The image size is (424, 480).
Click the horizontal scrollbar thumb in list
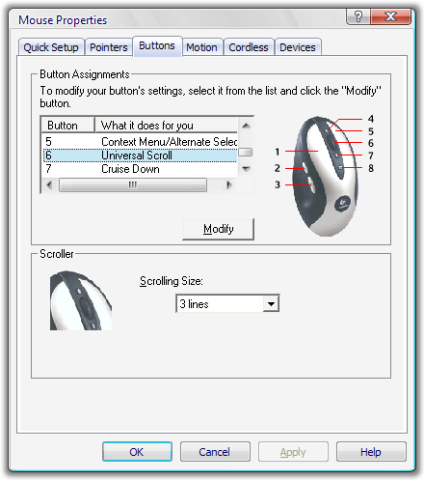pos(133,185)
